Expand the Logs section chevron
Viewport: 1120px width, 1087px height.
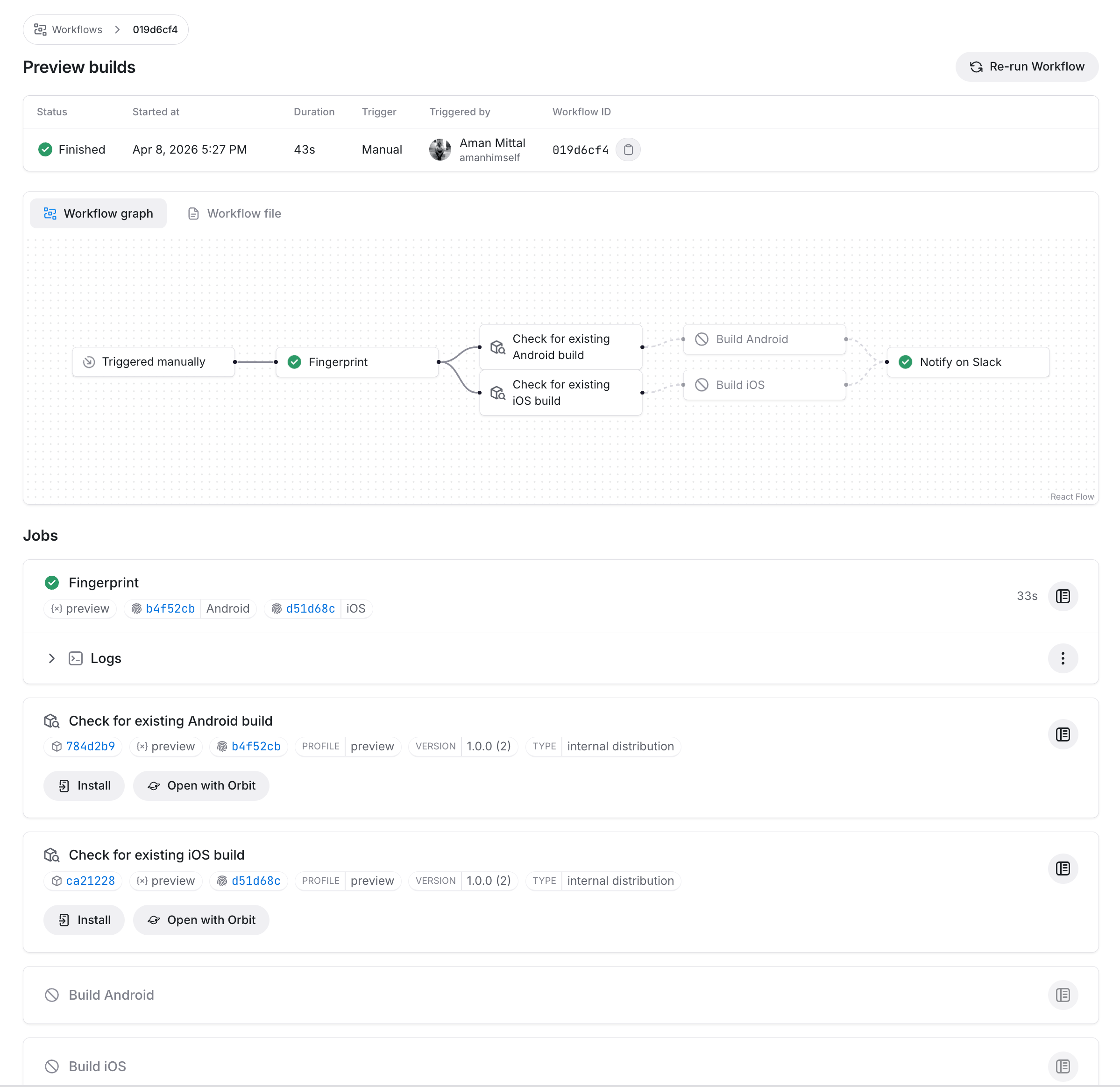(x=51, y=659)
